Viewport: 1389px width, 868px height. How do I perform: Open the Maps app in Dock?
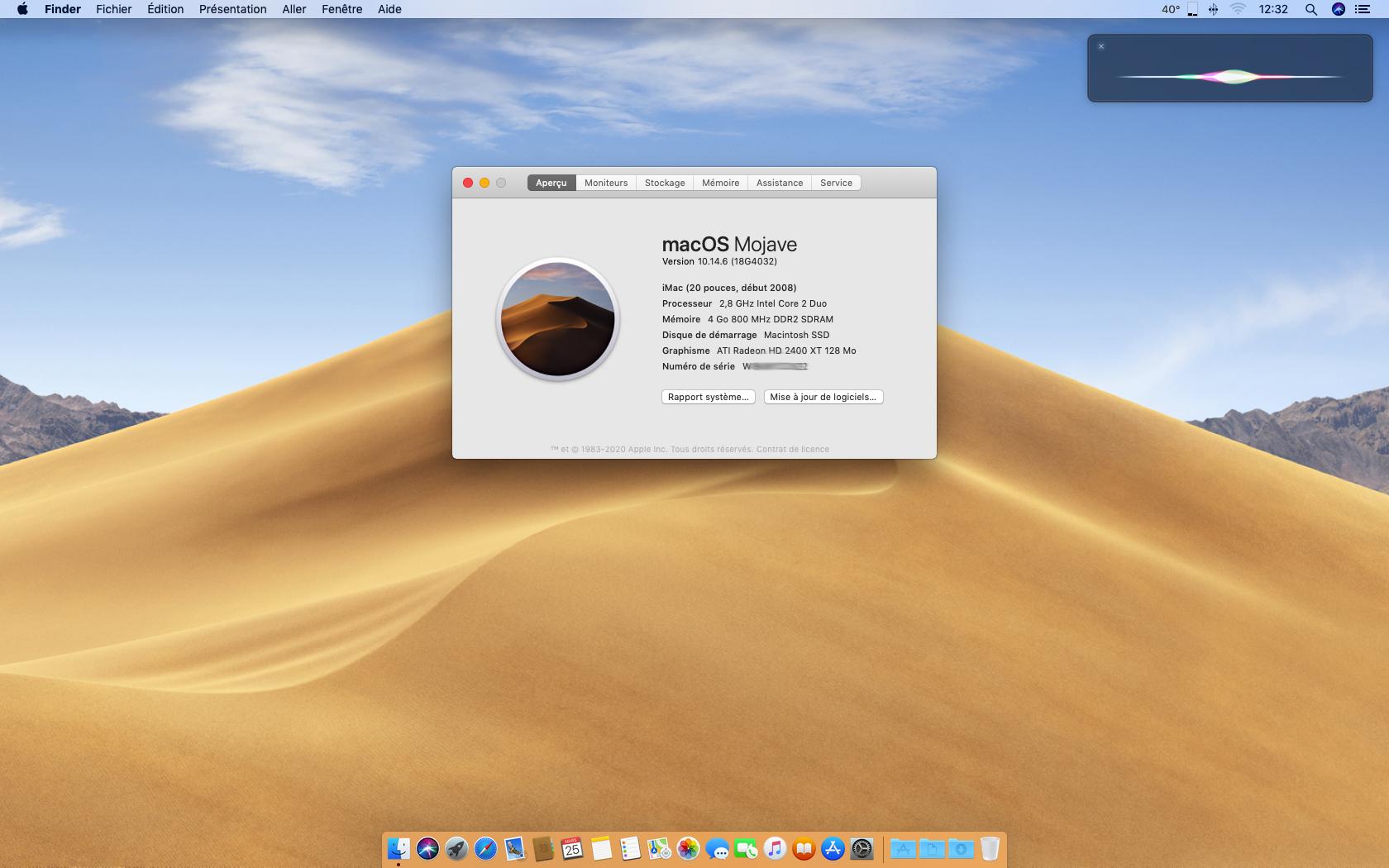659,848
